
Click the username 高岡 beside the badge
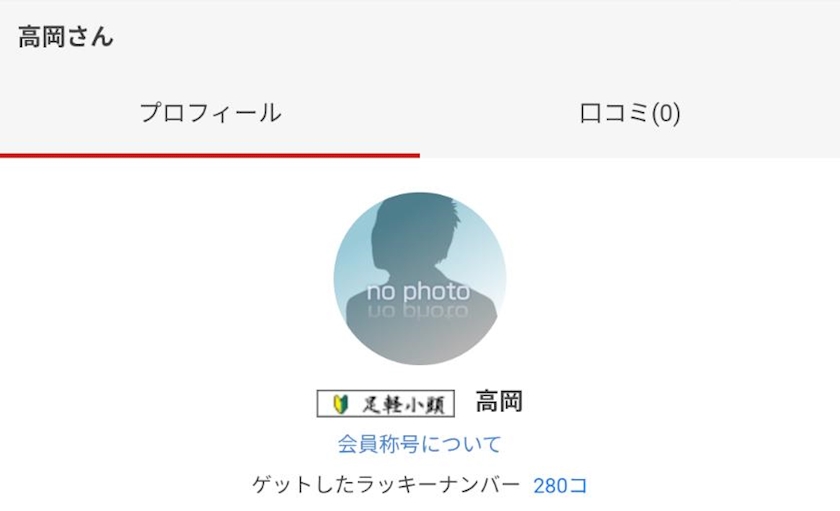coord(499,402)
